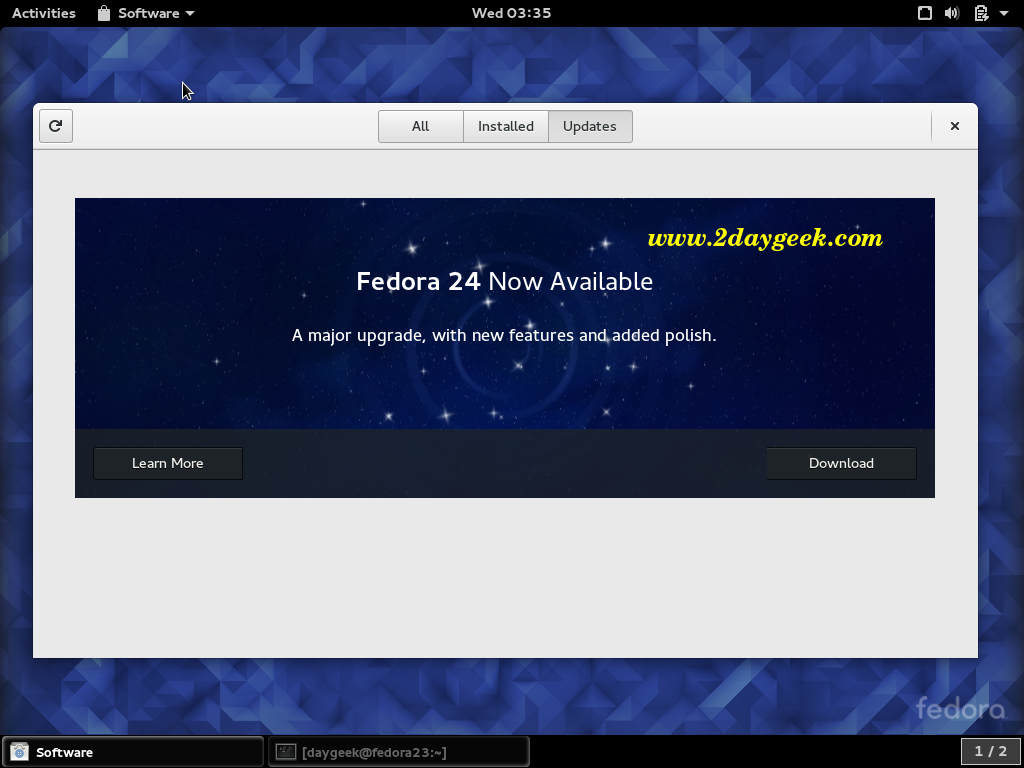Close the Software window
Viewport: 1024px width, 768px height.
tap(955, 126)
